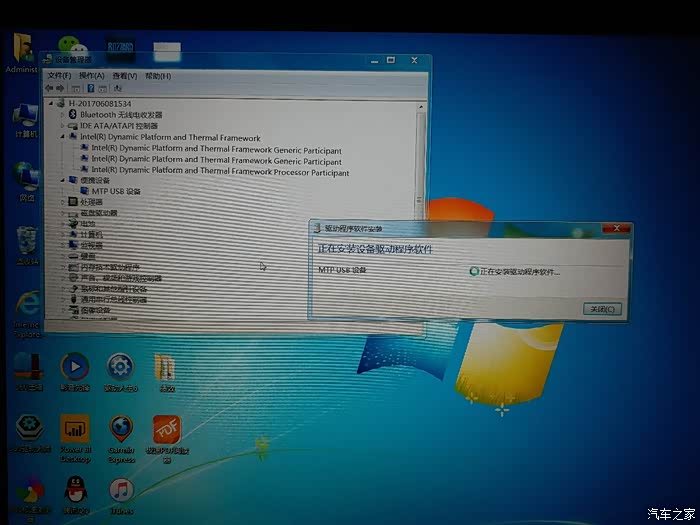This screenshot has width=700, height=525.
Task: Expand the IDE ATA/ATAPI 控制器 node
Action: point(62,126)
